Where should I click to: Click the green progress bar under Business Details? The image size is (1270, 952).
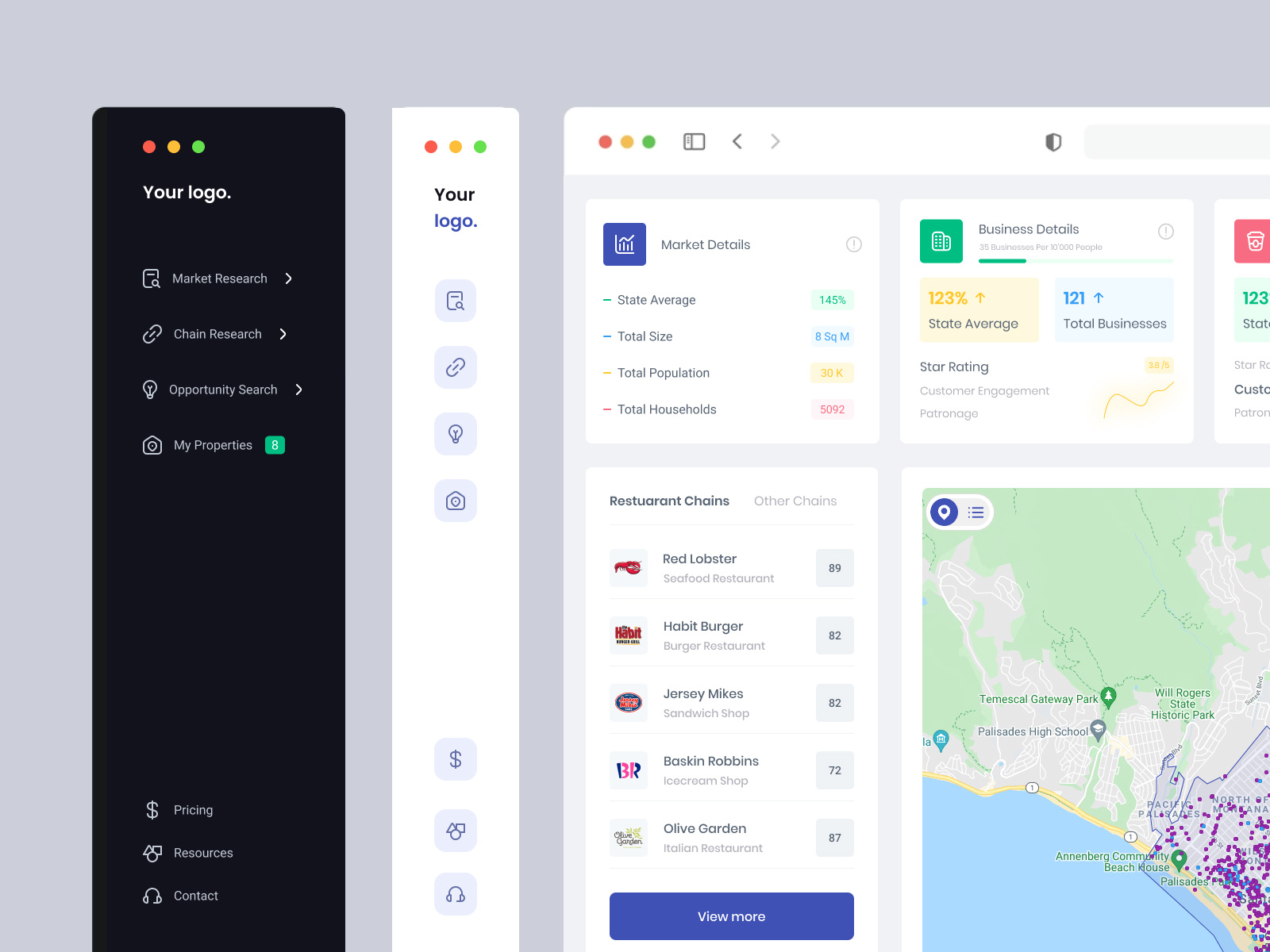[x=1003, y=260]
